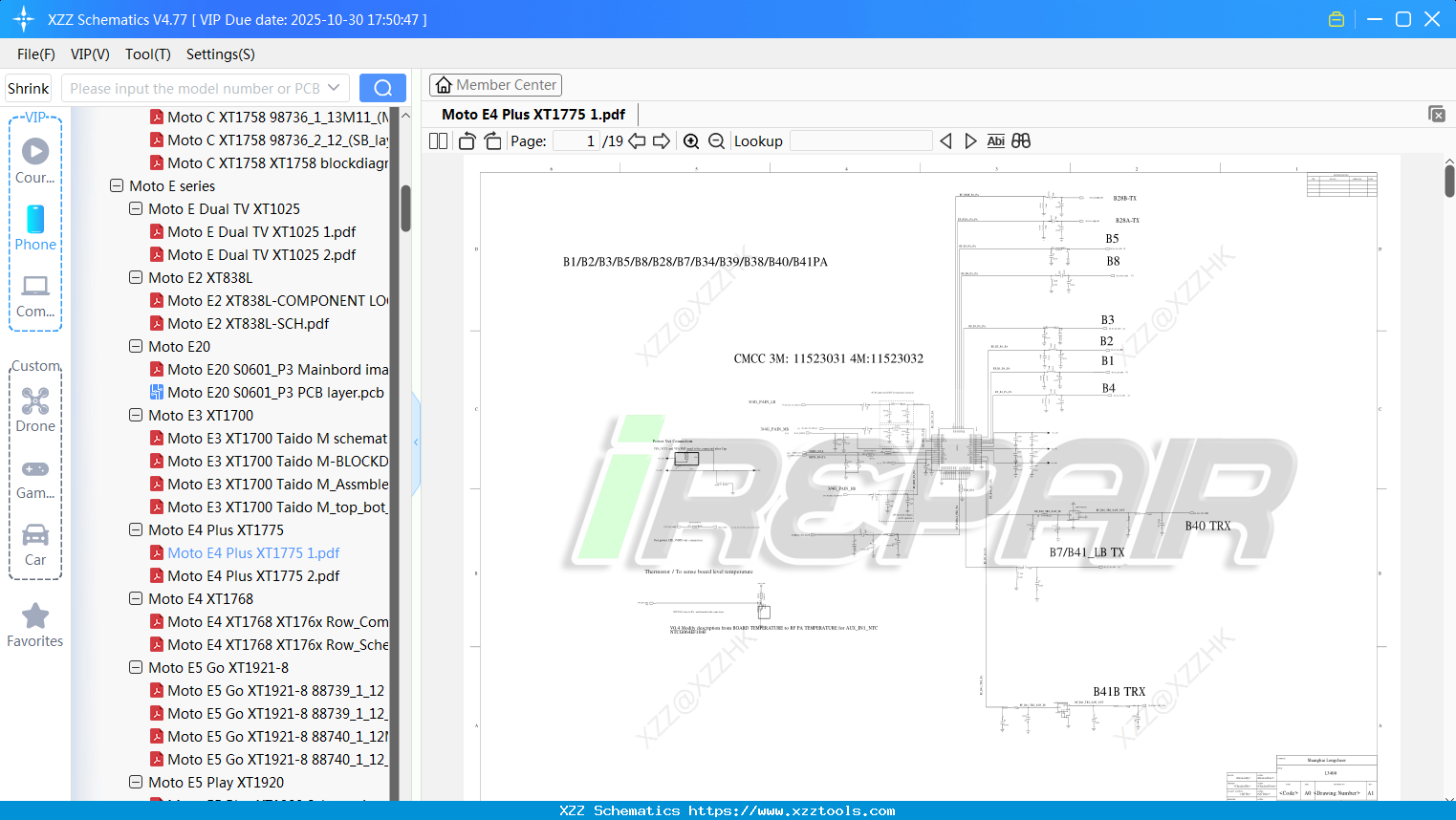Screen dimensions: 1456x820
Task: Open Moto E2 XT838L-SCH.pdf
Action: [248, 324]
